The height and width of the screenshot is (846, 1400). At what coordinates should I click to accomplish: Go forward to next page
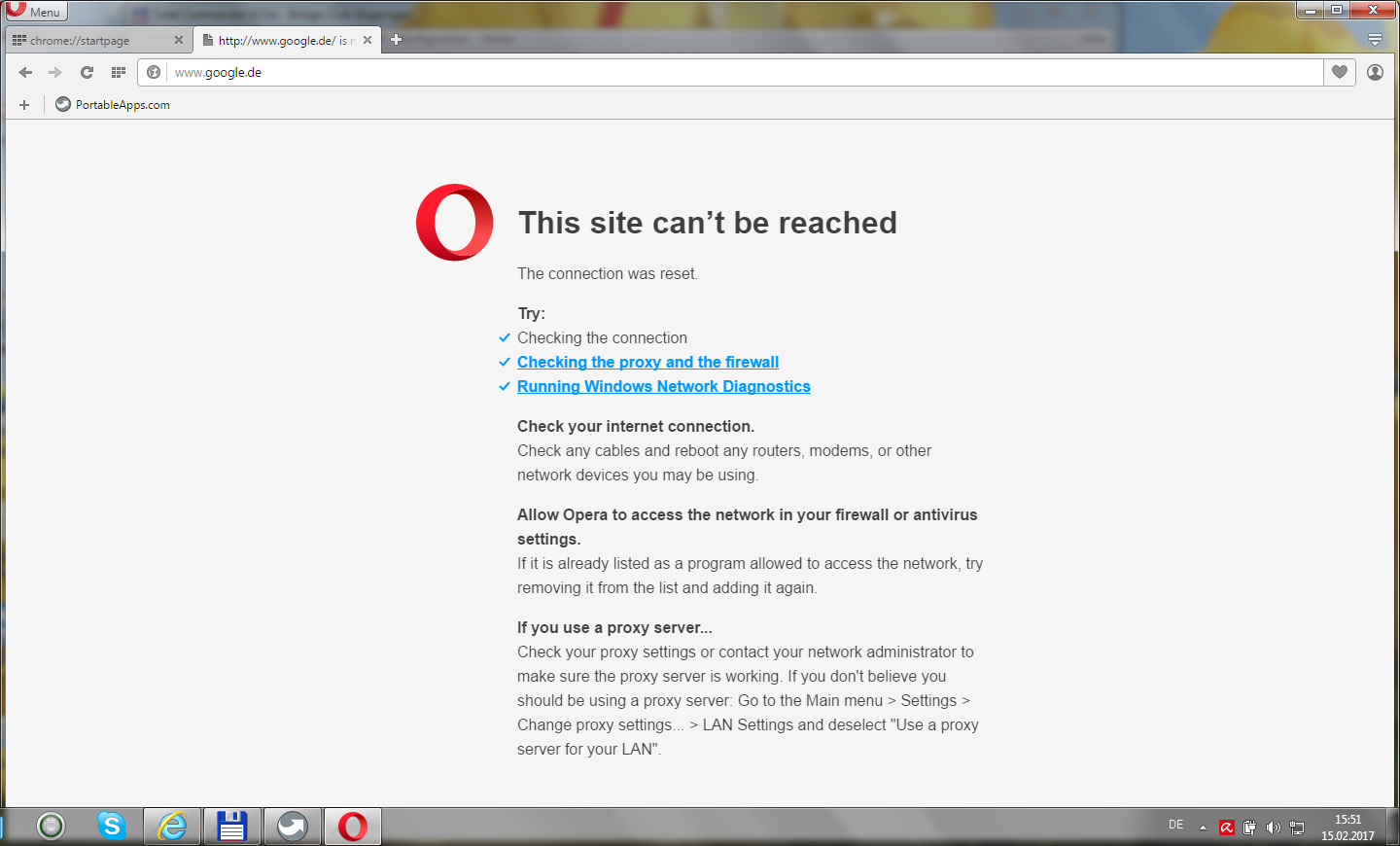55,72
